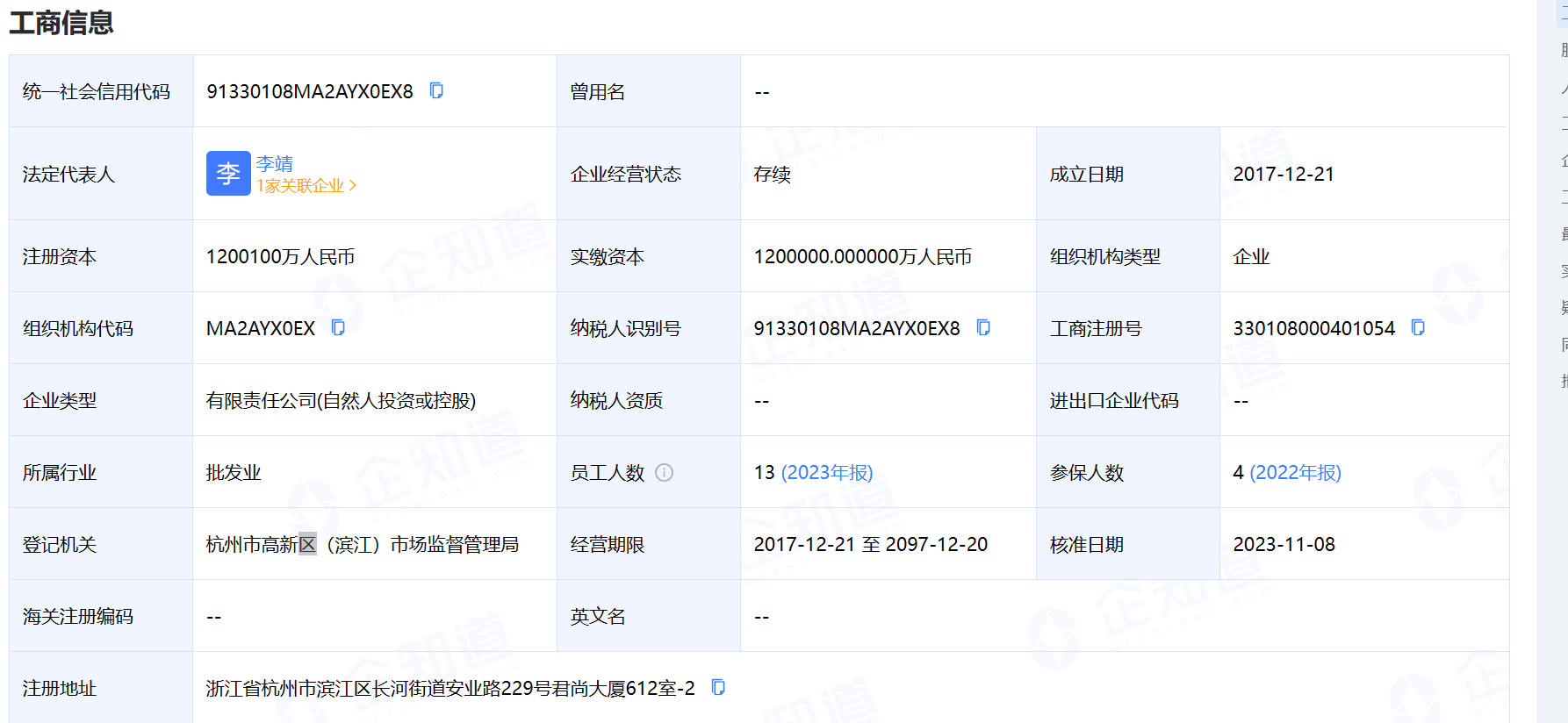The width and height of the screenshot is (1568, 723).
Task: Click the business status value 存续
Action: tap(773, 174)
